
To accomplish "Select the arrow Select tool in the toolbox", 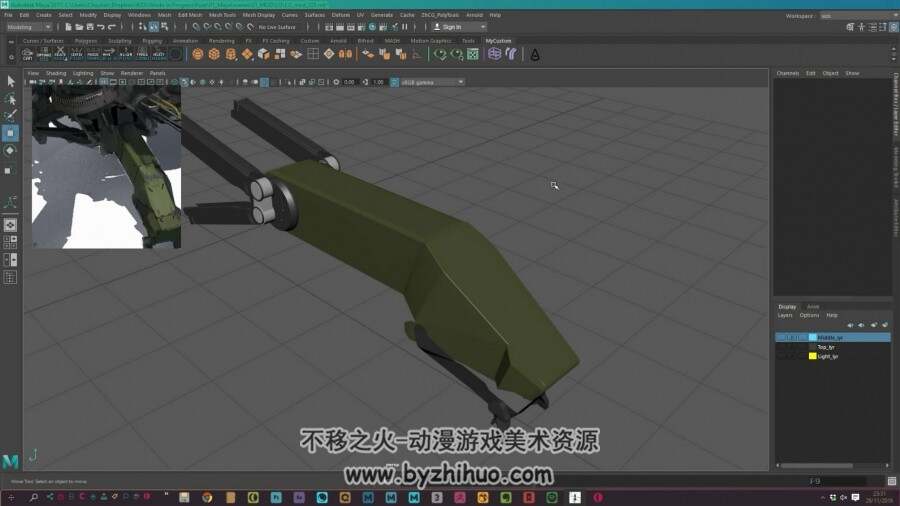I will pyautogui.click(x=10, y=81).
